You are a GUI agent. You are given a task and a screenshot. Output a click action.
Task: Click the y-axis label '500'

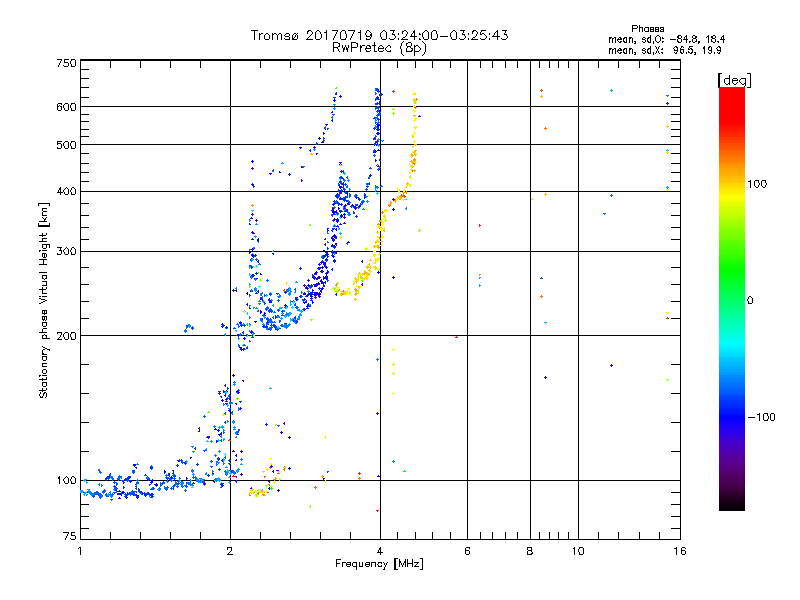66,145
